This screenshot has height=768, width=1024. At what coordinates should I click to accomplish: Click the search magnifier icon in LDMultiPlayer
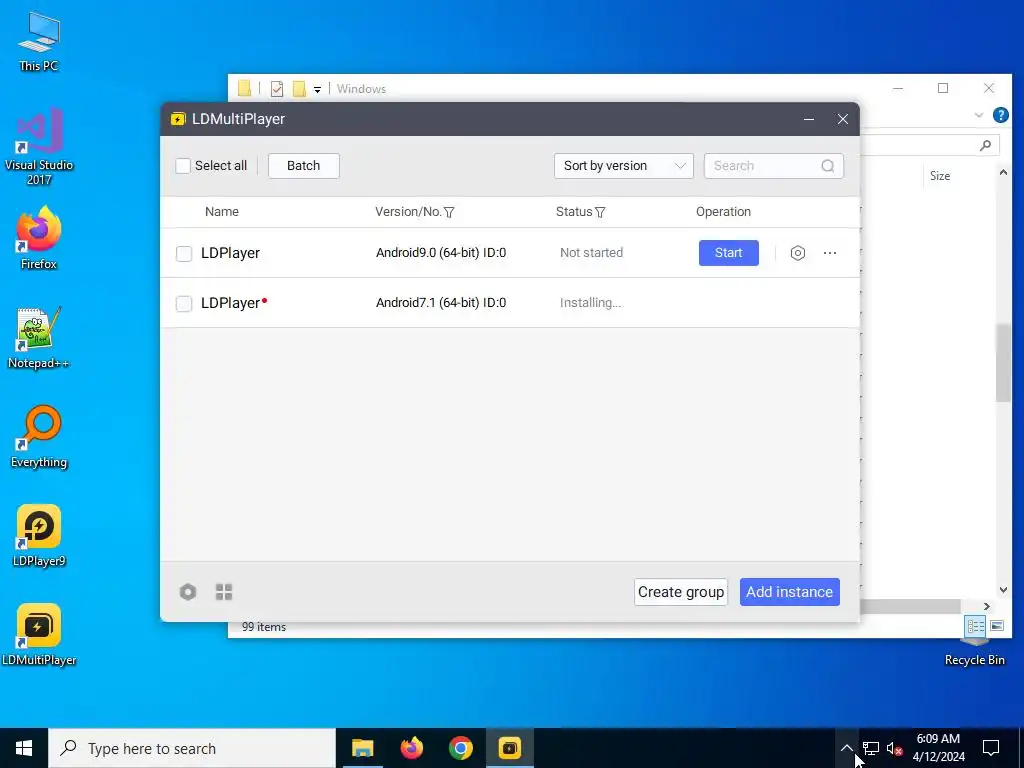pos(827,166)
